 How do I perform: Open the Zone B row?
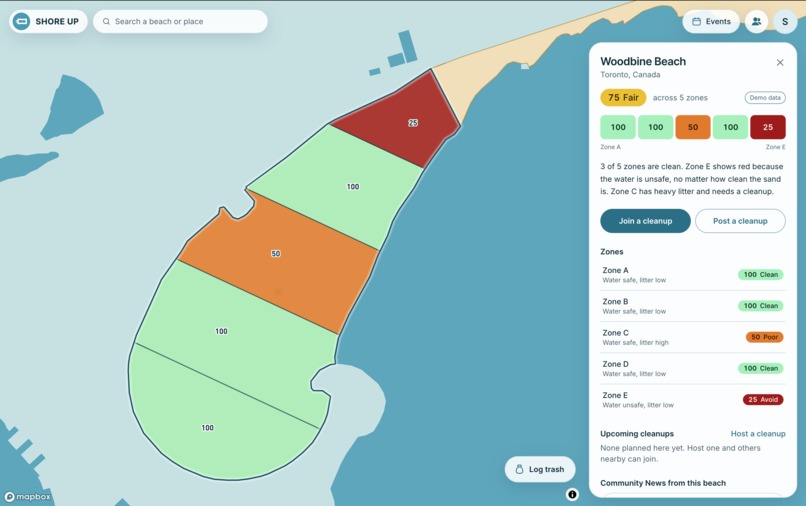tap(693, 306)
